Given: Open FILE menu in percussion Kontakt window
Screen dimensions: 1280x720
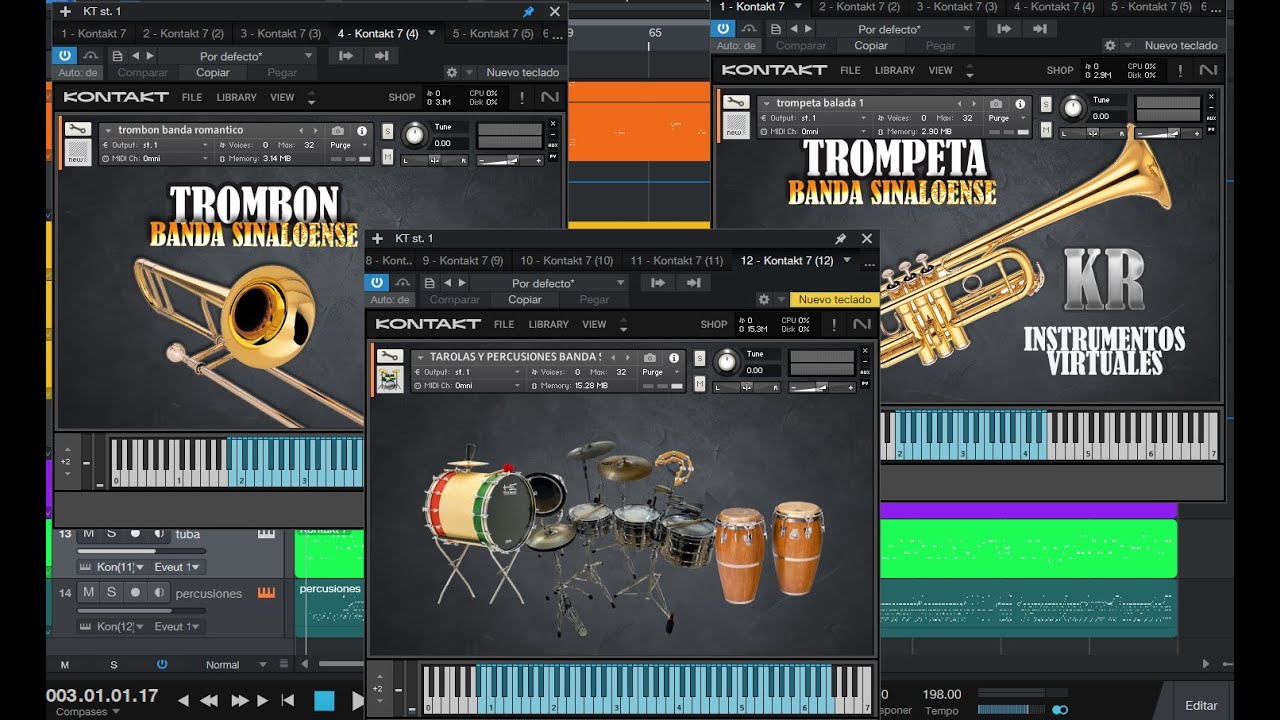Looking at the screenshot, I should point(504,324).
